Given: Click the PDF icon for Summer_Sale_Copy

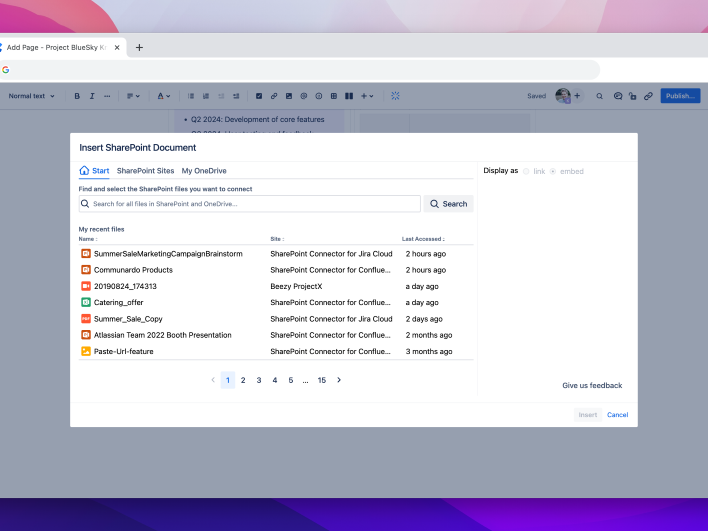Looking at the screenshot, I should point(86,318).
